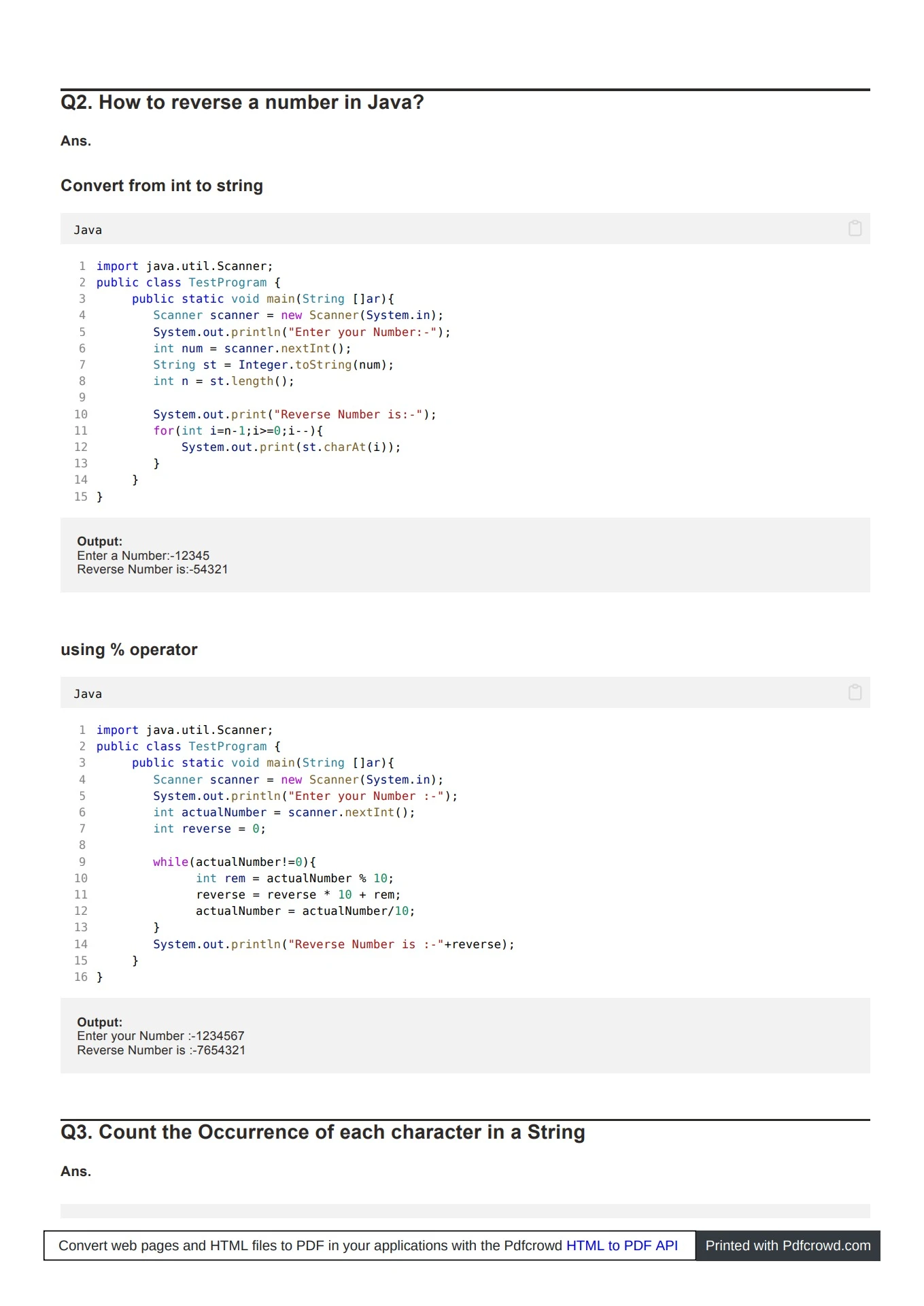Select the for(int i=n-1;i>=0;i--){ line

[x=238, y=431]
